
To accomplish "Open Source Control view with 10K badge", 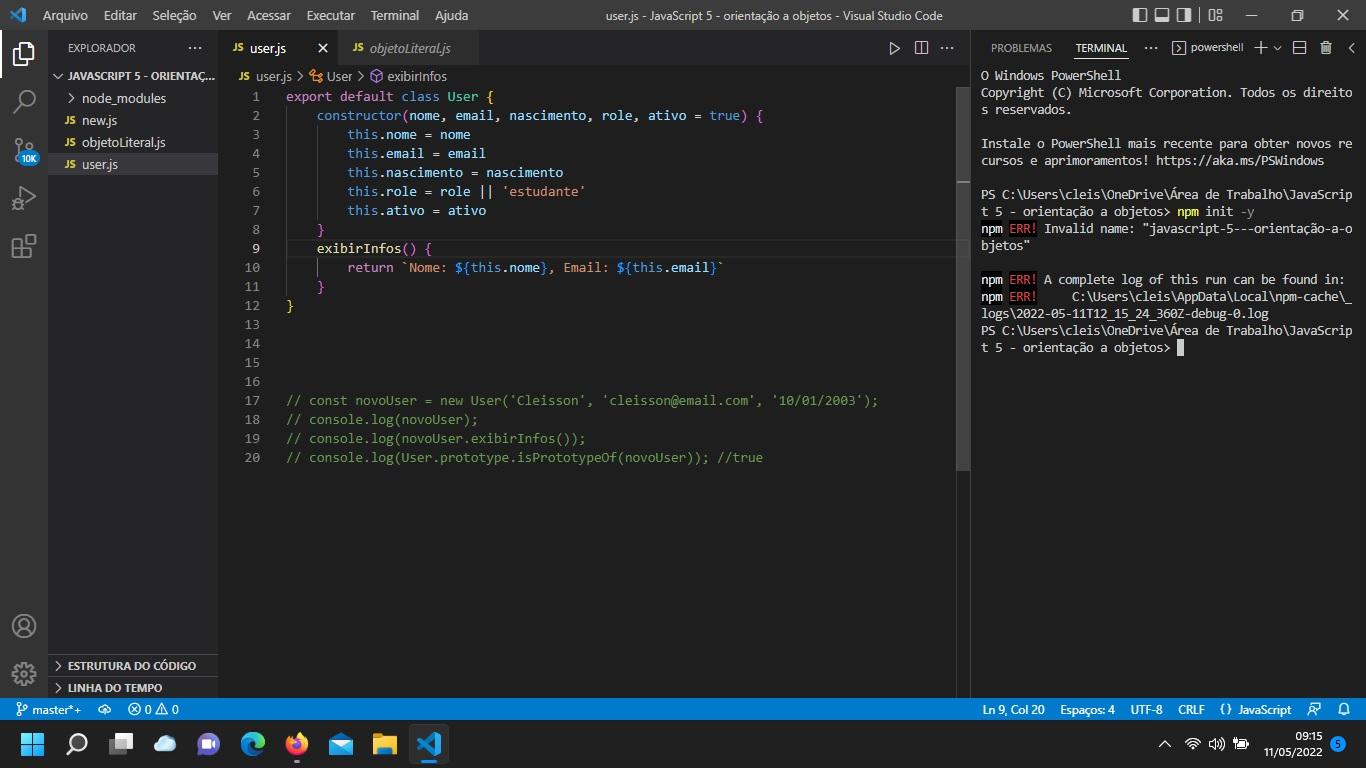I will (24, 150).
